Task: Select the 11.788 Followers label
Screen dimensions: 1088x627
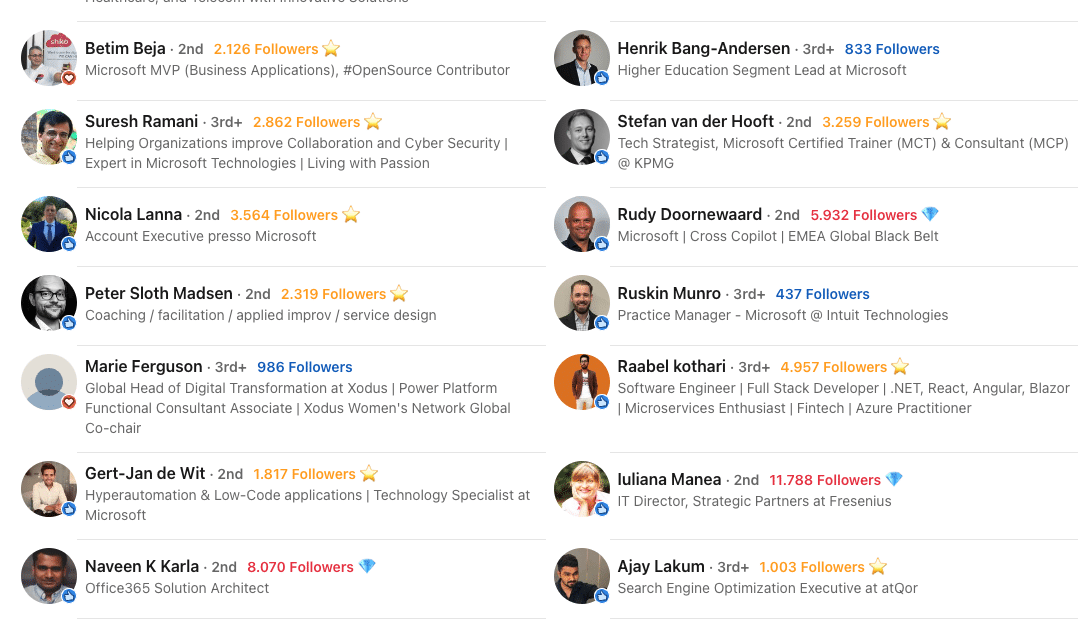Action: click(824, 480)
